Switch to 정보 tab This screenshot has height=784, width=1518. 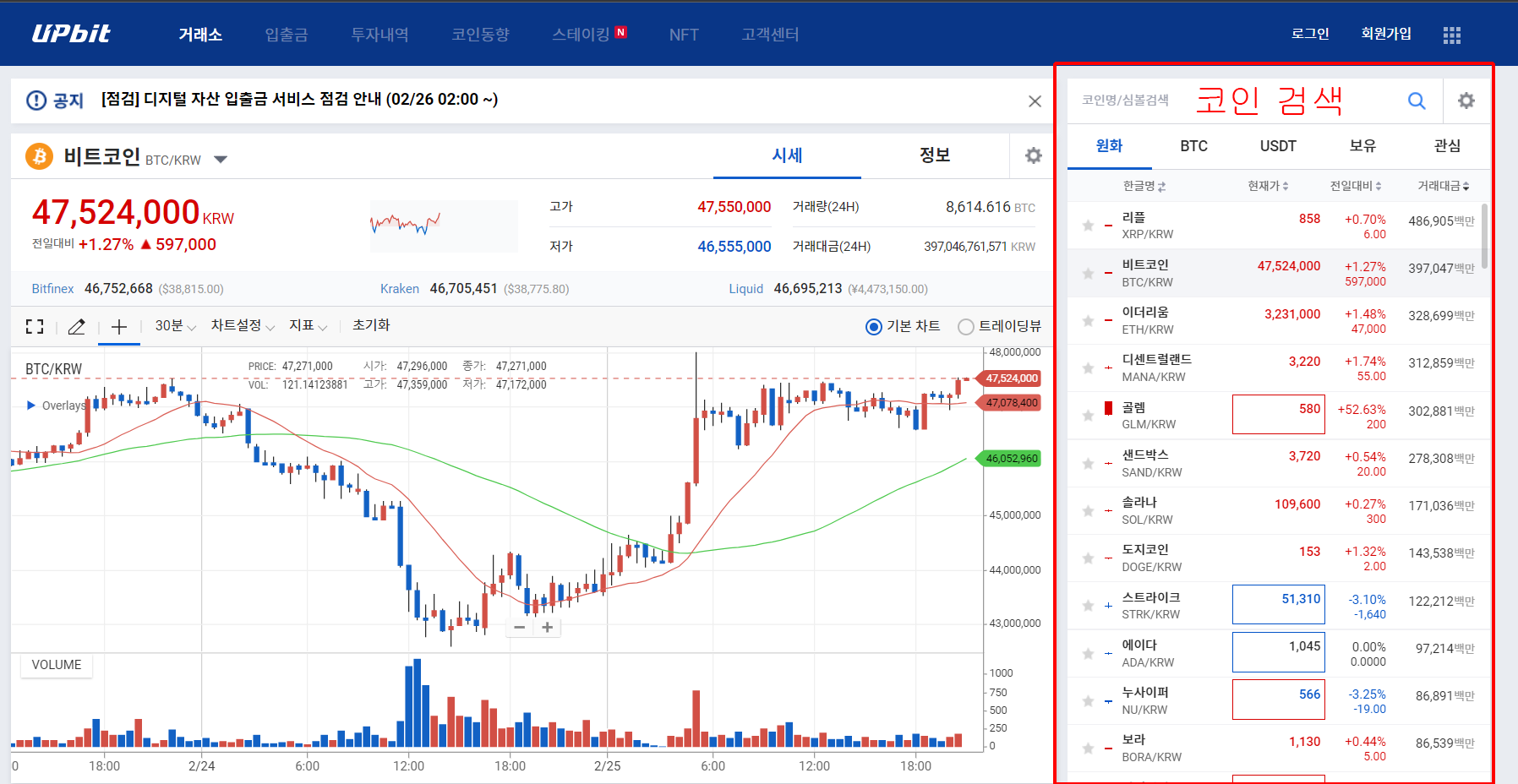point(935,155)
